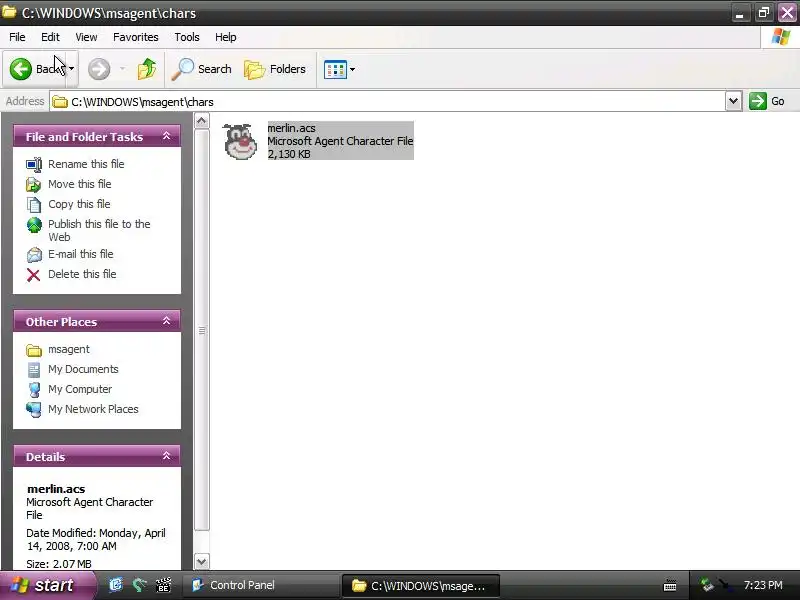Open the Help menu
Image resolution: width=800 pixels, height=600 pixels.
(226, 37)
